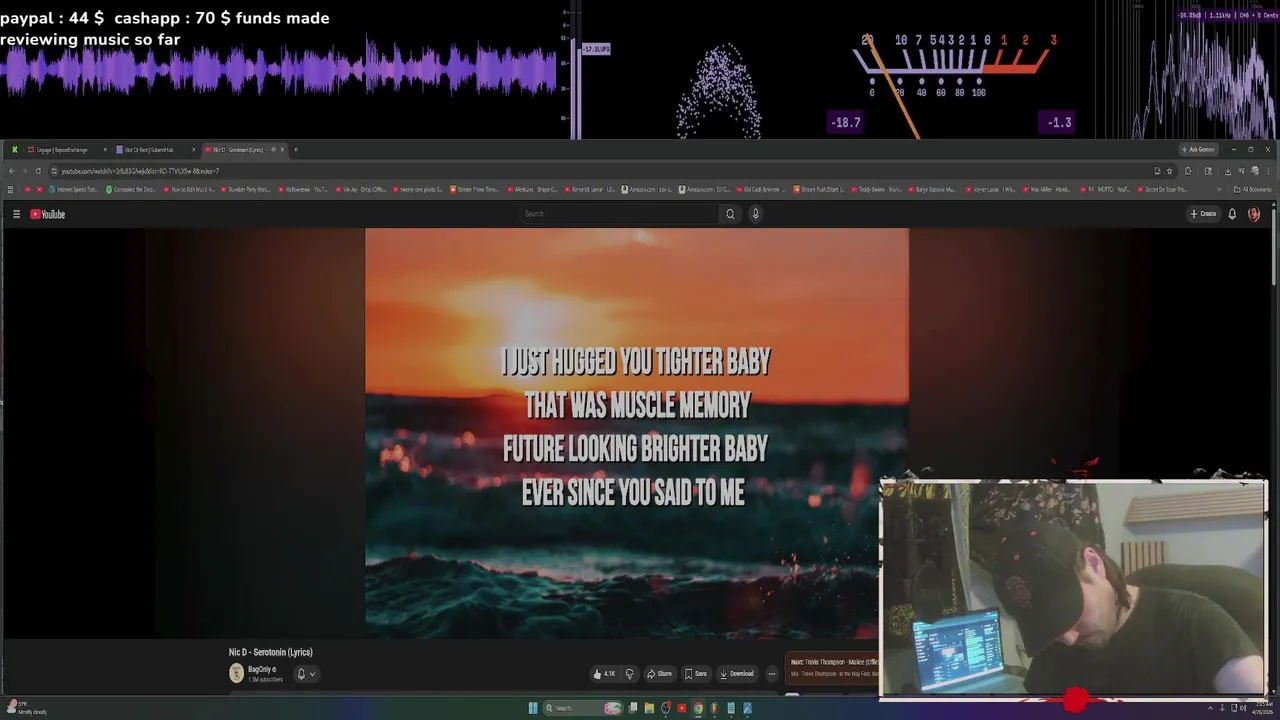Open How to Edit Music bookmark
Screen dimensions: 1280x720
187,189
